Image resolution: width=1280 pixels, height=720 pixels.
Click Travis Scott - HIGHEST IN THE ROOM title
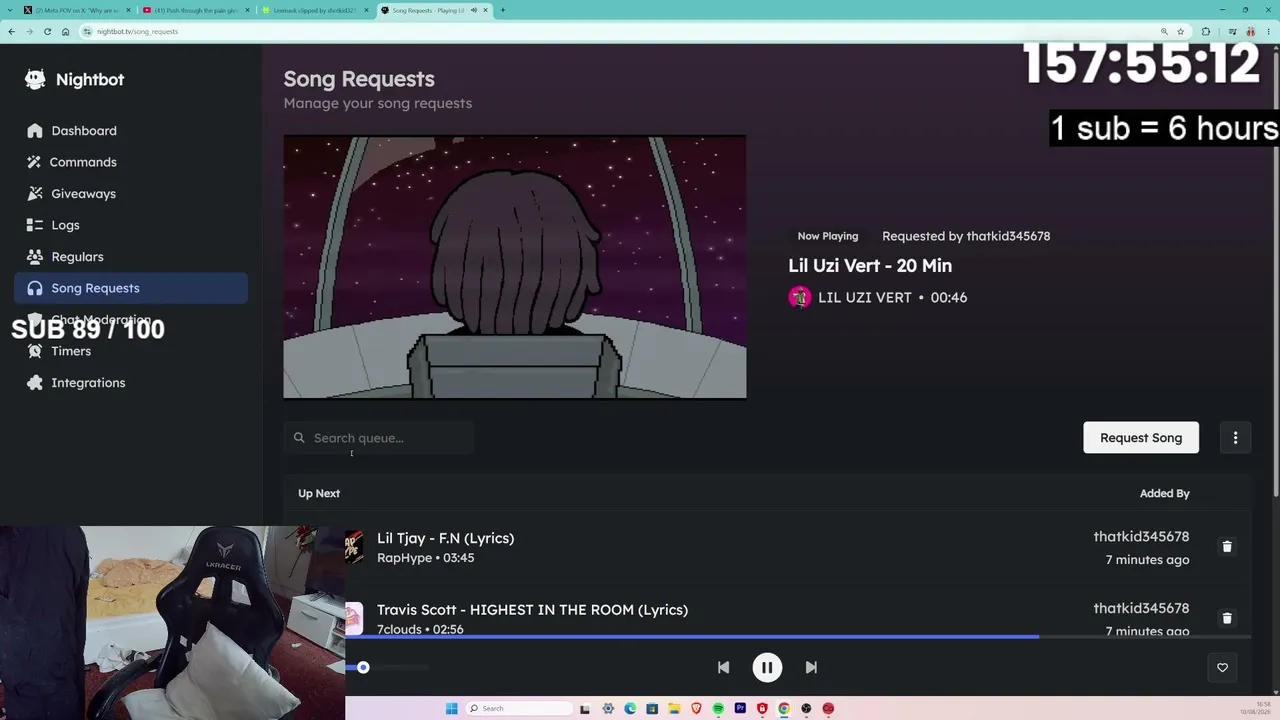coord(532,610)
